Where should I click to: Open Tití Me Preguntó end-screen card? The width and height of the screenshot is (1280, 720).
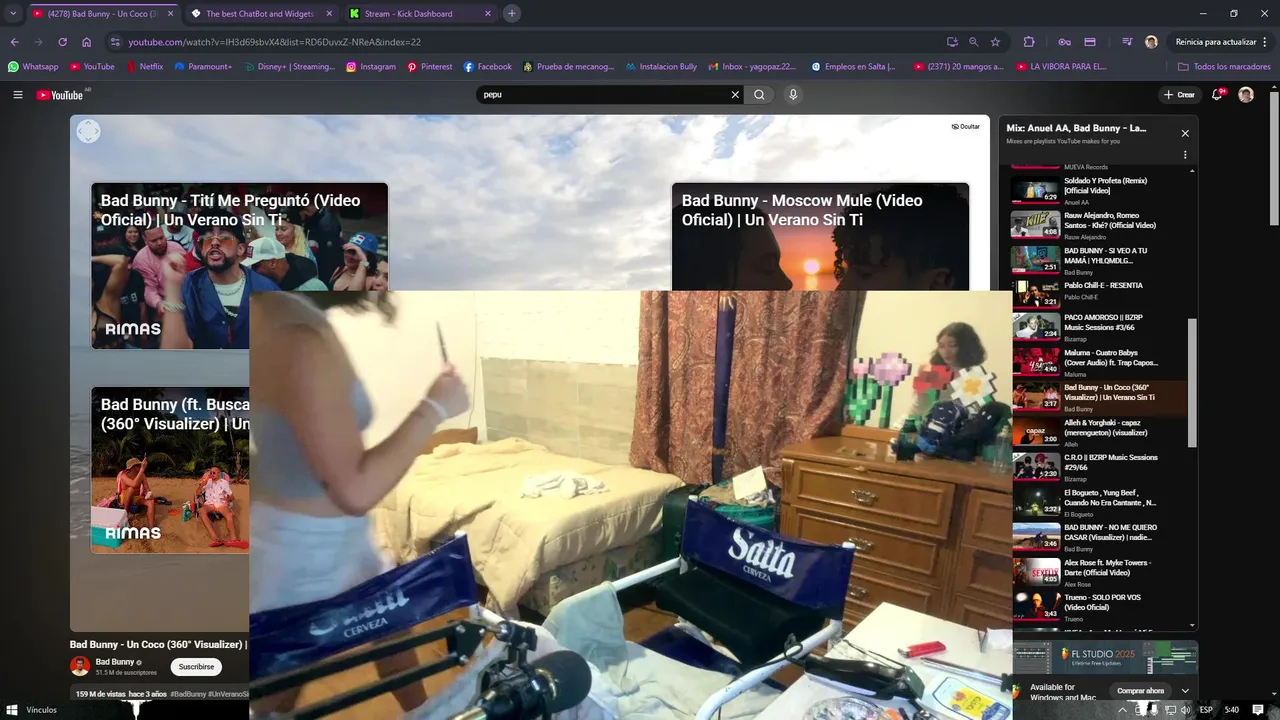pyautogui.click(x=239, y=266)
